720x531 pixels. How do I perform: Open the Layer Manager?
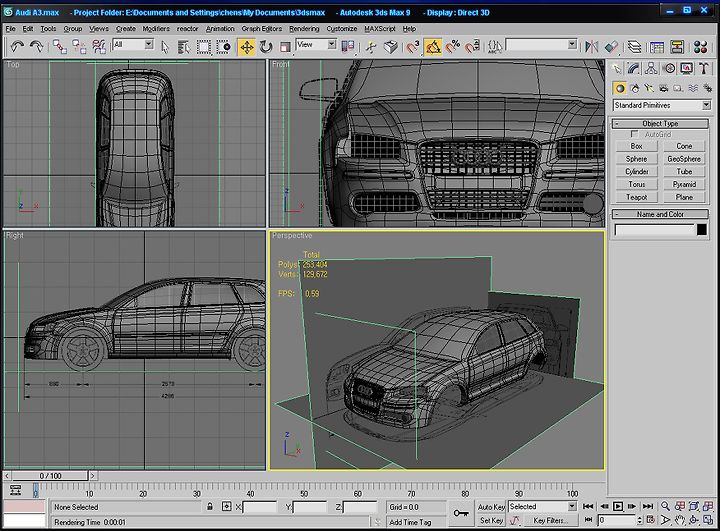click(x=634, y=46)
